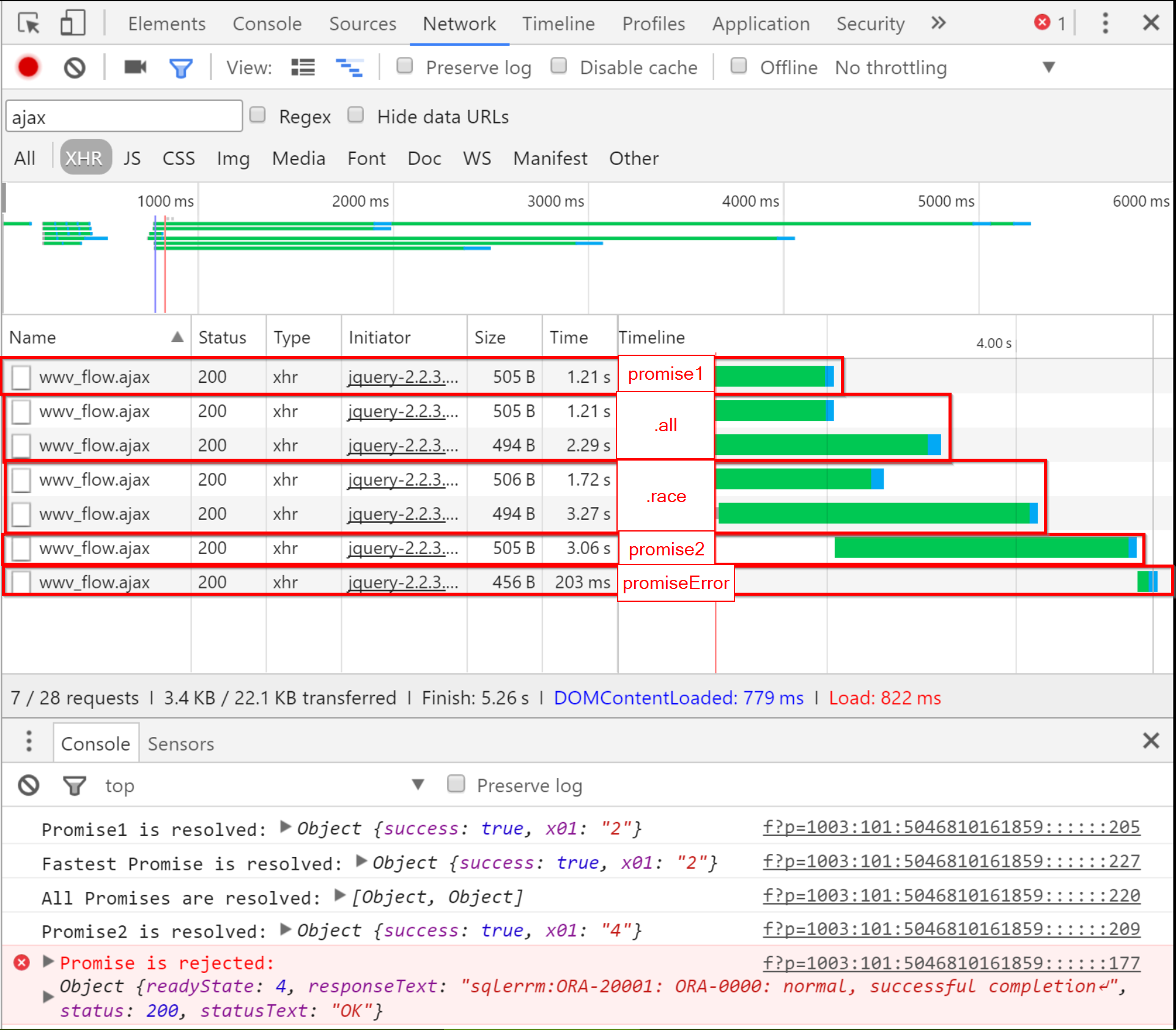Click in the ajax filter text field
1176x1030 pixels.
pyautogui.click(x=124, y=117)
